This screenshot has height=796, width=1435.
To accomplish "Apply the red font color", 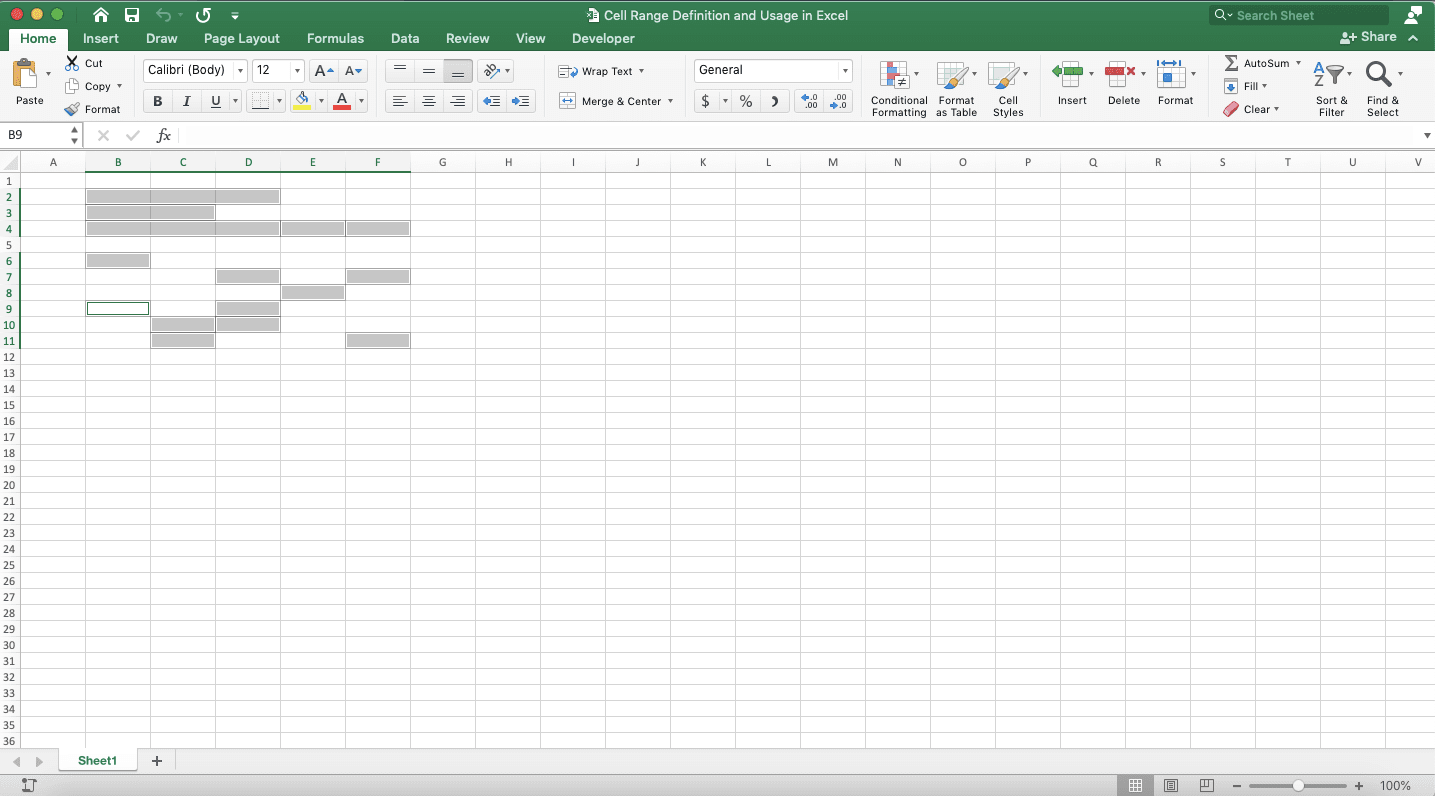I will [342, 101].
